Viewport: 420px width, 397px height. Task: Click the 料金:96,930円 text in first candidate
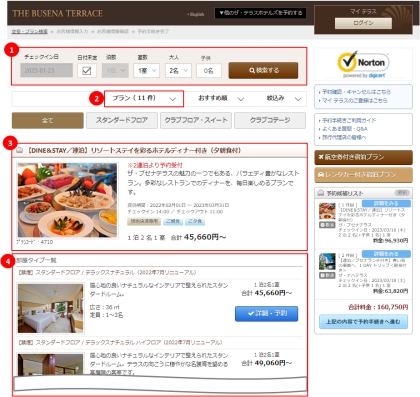coord(390,240)
